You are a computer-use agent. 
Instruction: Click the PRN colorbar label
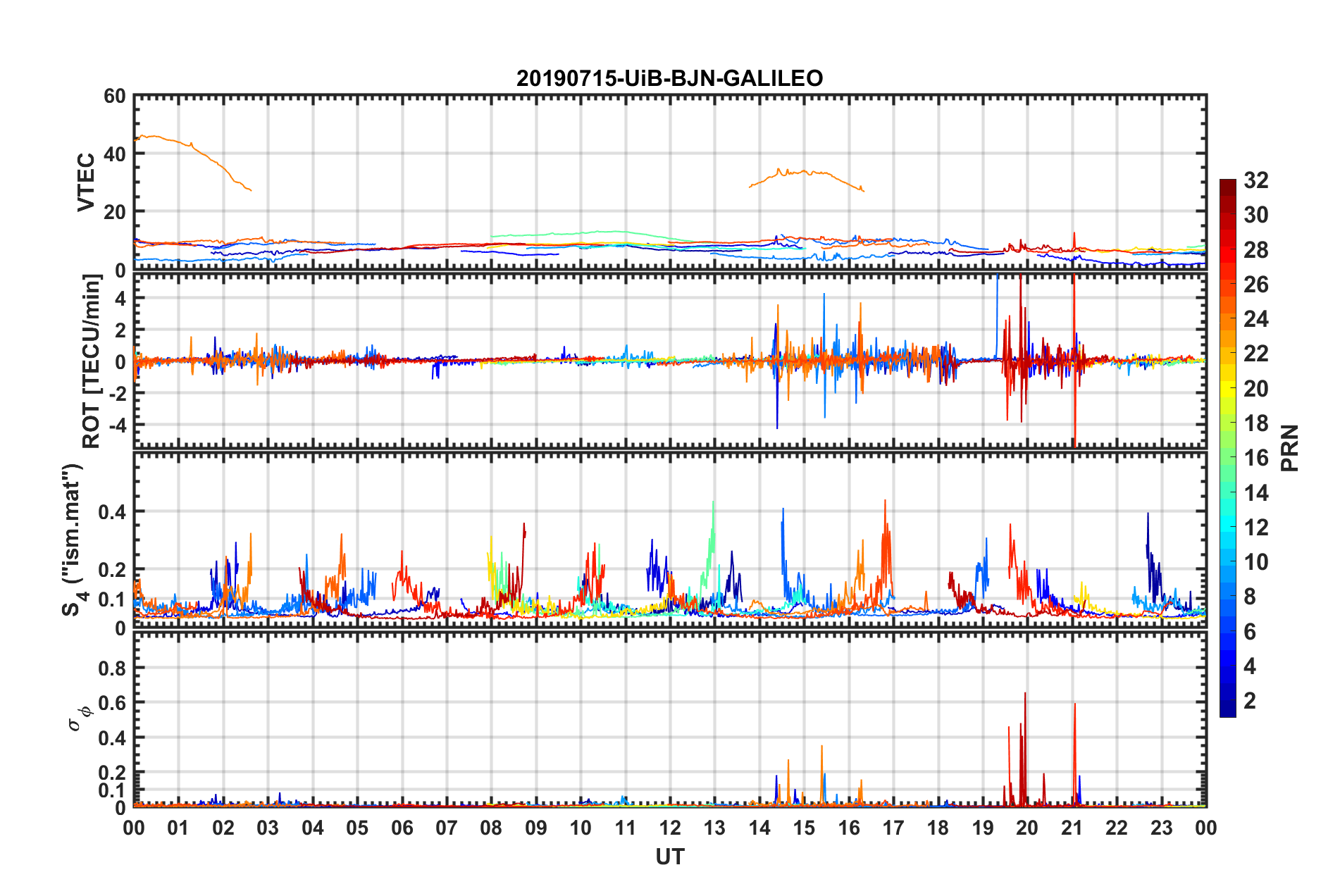(1289, 448)
